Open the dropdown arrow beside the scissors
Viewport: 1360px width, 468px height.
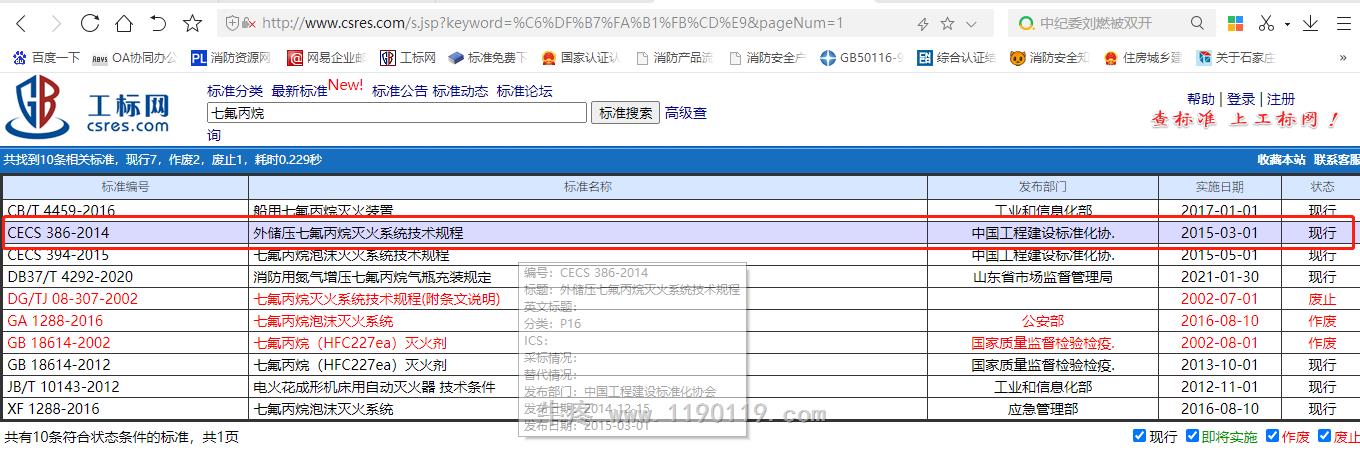coord(1288,23)
